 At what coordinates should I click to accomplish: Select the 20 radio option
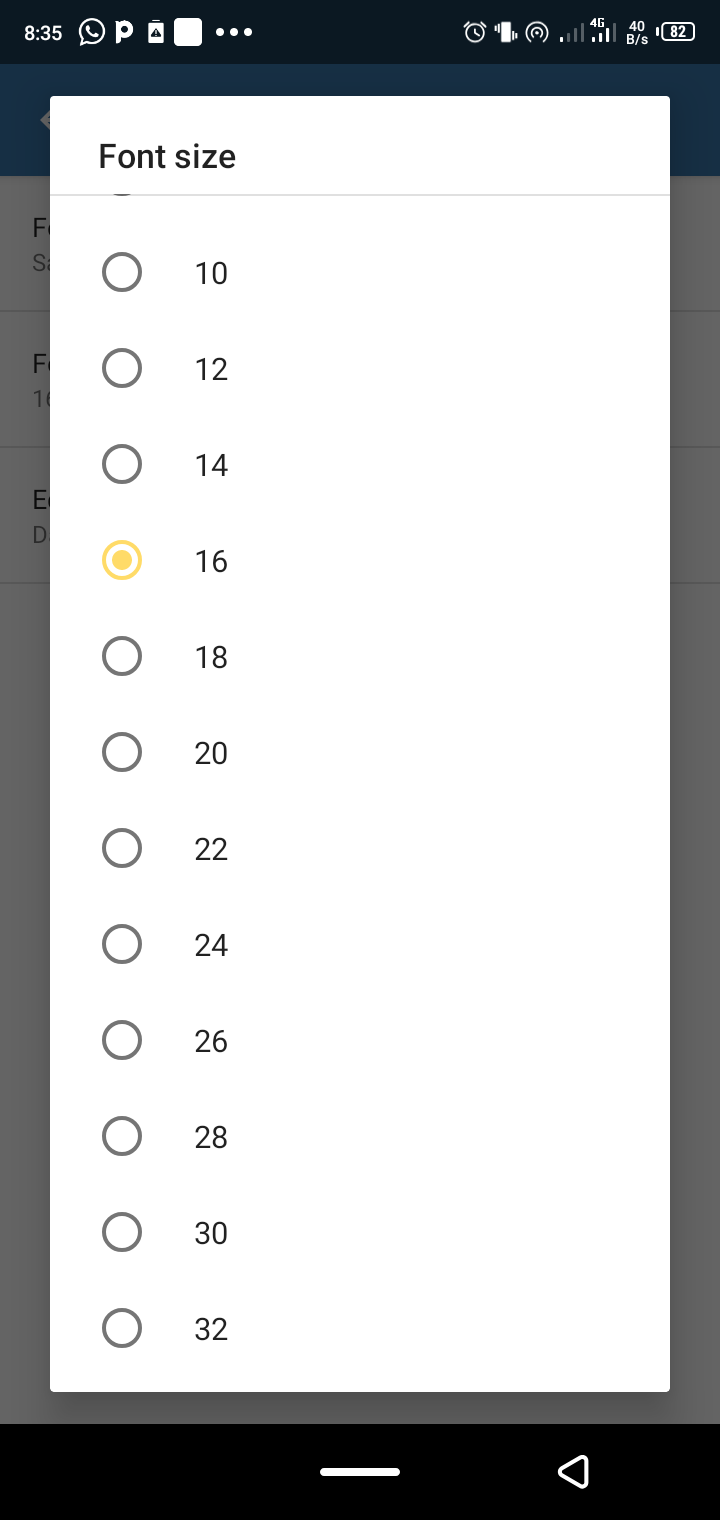coord(122,752)
